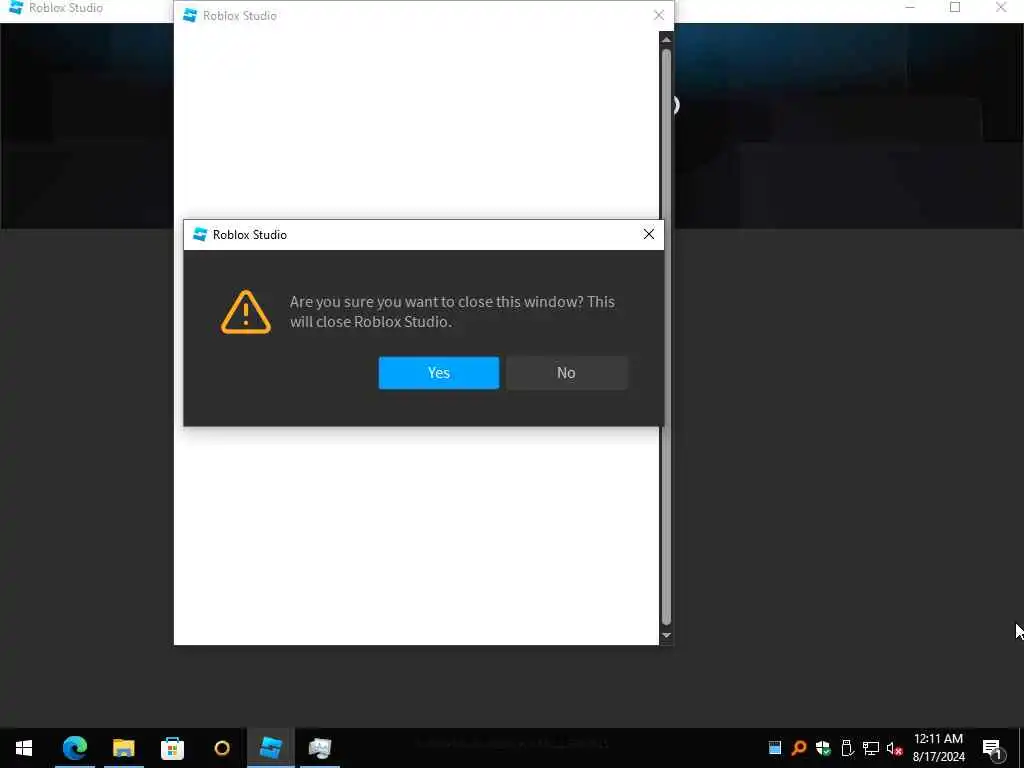Click the blue window tray icon
The width and height of the screenshot is (1024, 768).
pyautogui.click(x=775, y=748)
